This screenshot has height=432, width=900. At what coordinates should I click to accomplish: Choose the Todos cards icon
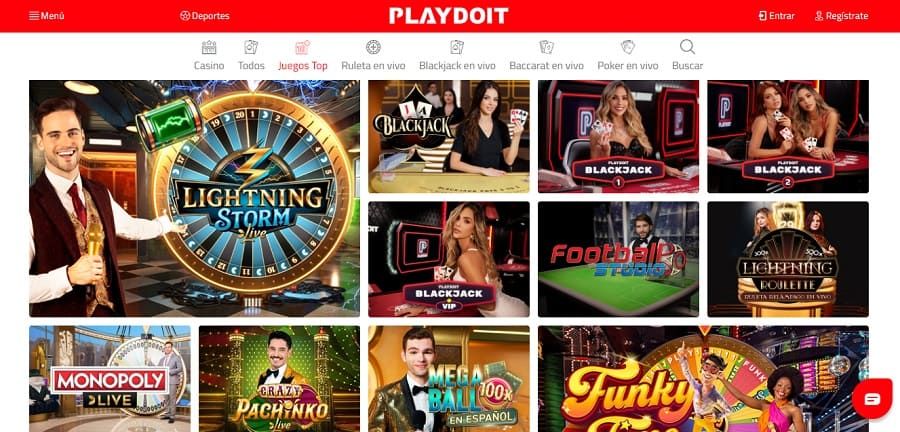coord(251,48)
